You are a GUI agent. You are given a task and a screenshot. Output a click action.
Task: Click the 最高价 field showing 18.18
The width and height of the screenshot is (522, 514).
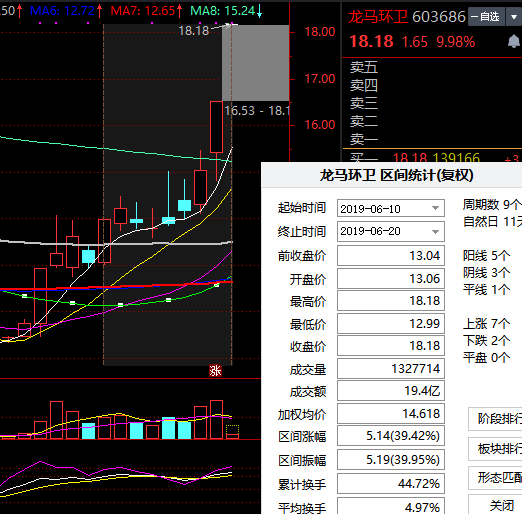(391, 301)
